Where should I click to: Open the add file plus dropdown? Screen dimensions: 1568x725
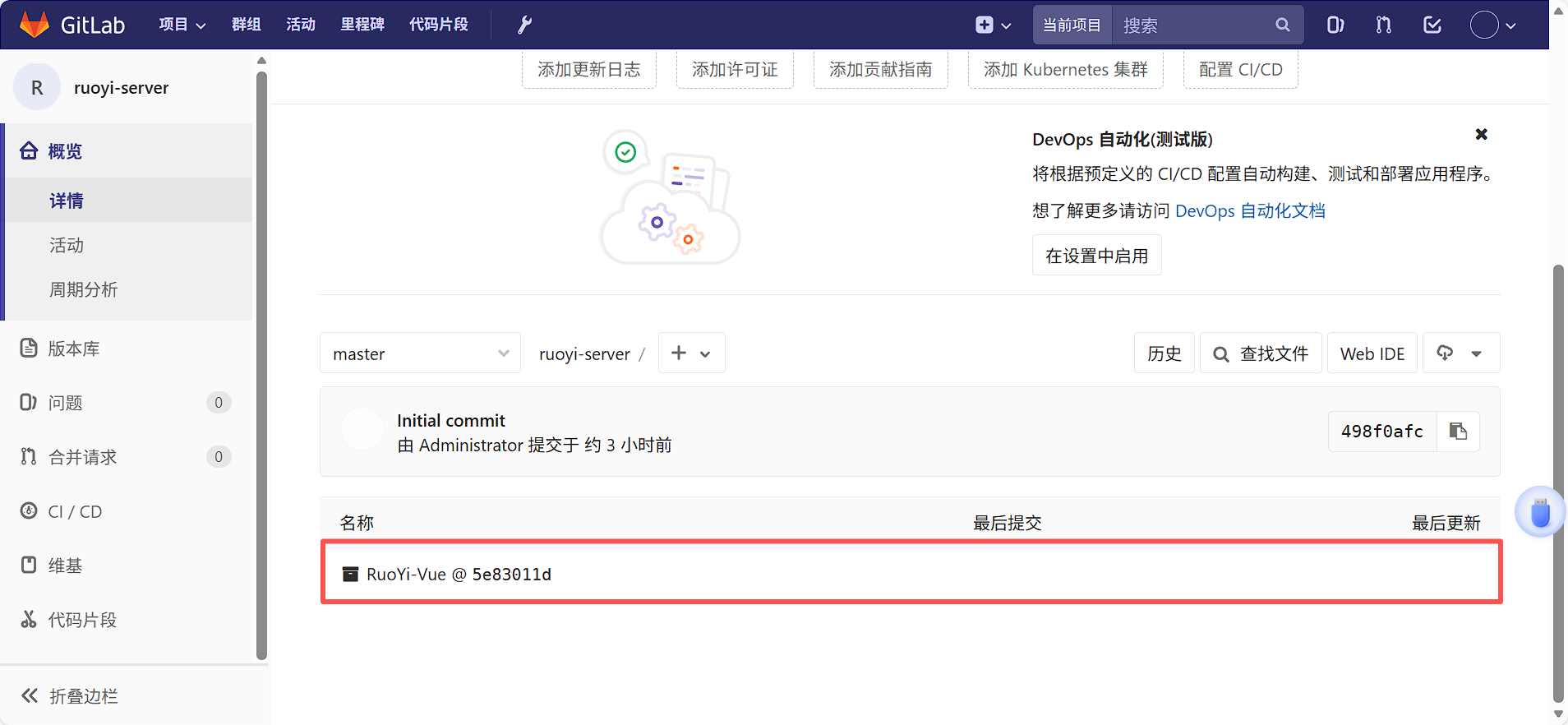[x=691, y=353]
